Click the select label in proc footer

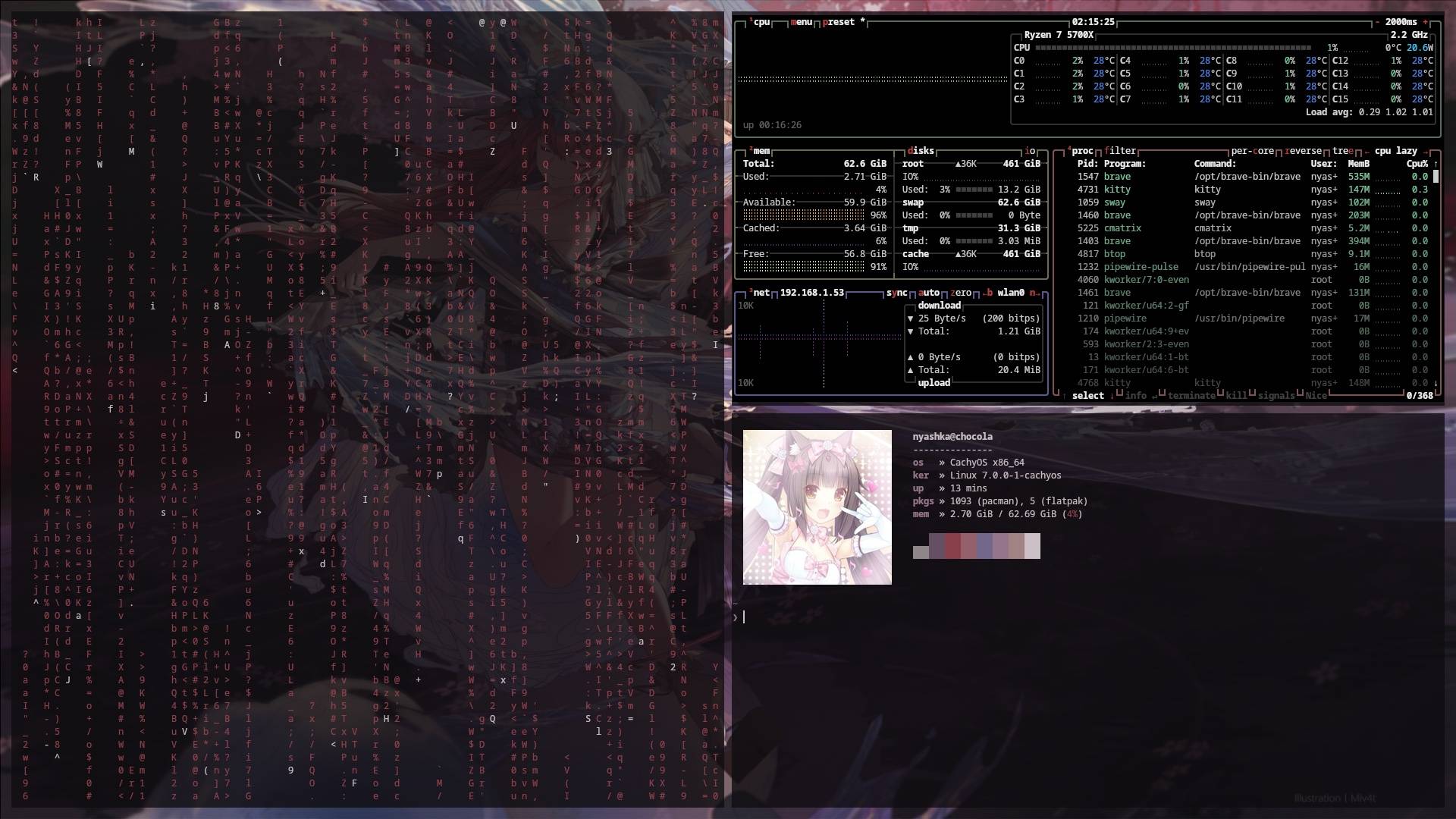click(x=1087, y=396)
